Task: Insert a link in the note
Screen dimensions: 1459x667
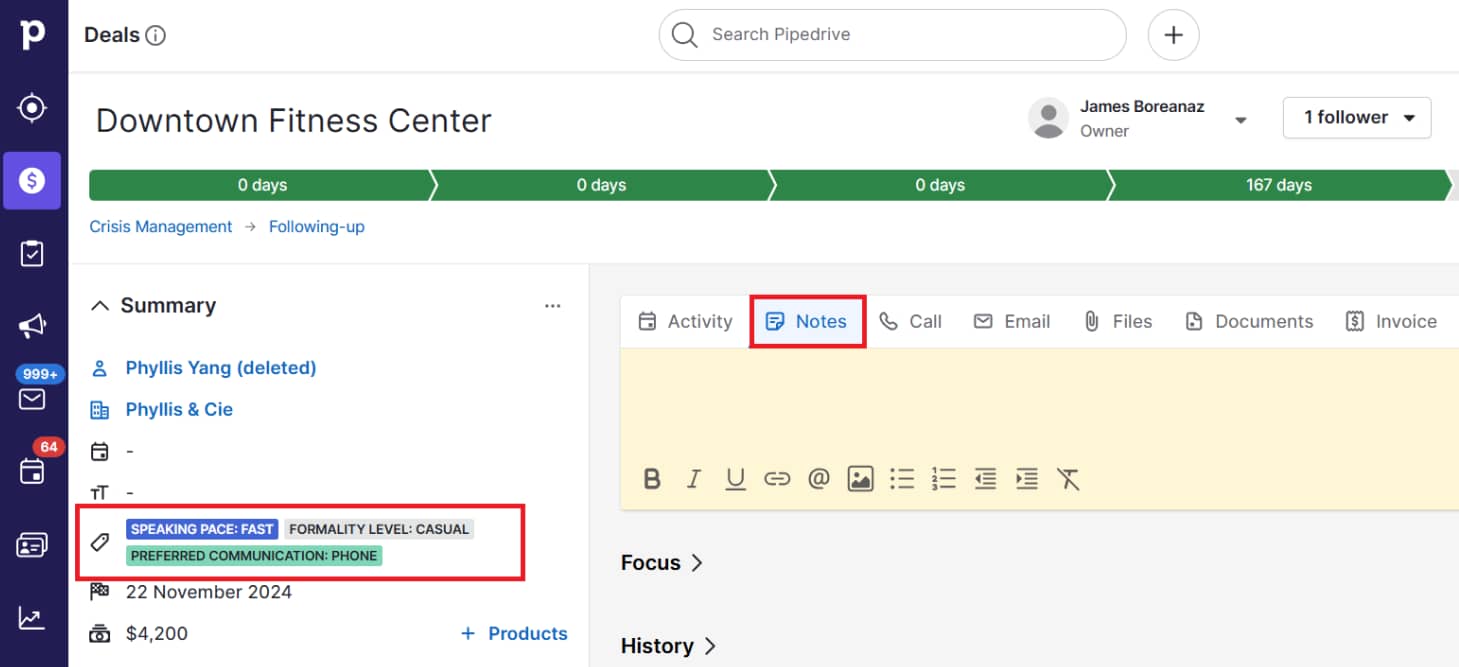Action: (777, 480)
